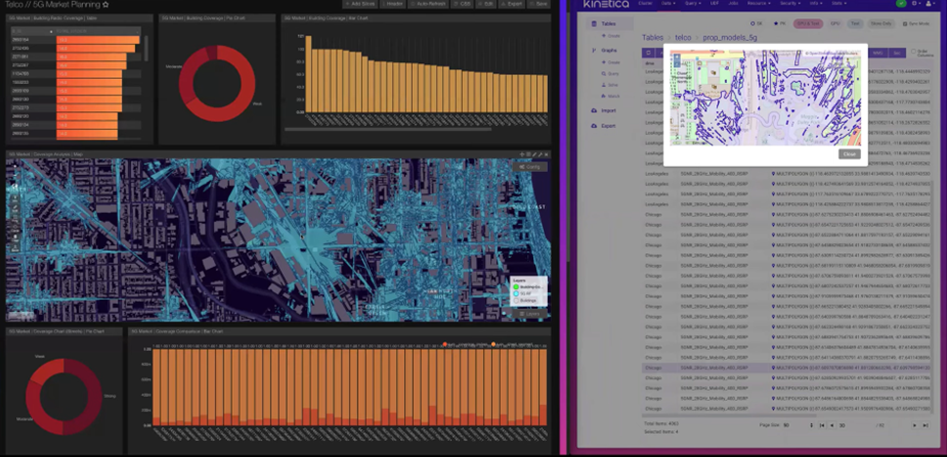Click the pink CPU & Text pill
Image resolution: width=947 pixels, height=457 pixels.
(809, 24)
